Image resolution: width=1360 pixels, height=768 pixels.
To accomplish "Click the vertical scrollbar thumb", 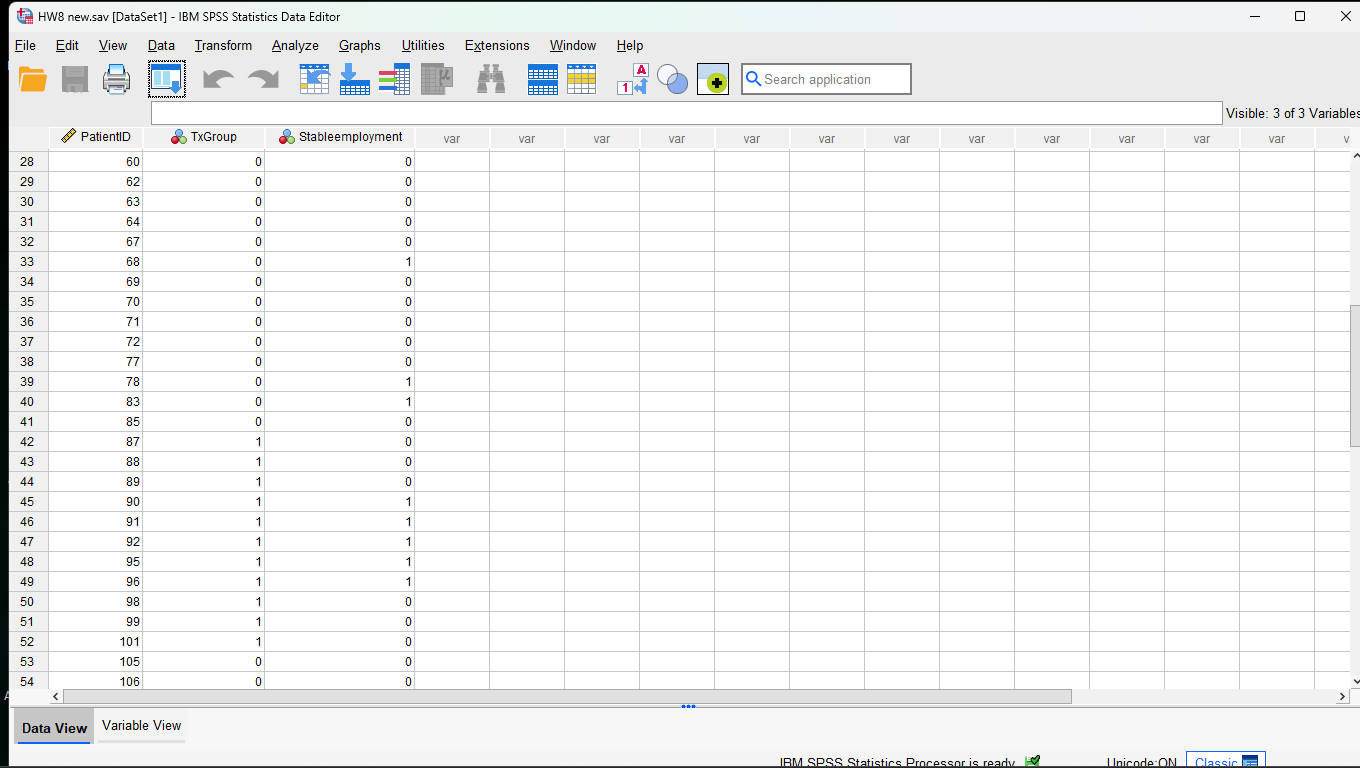I will point(1355,376).
